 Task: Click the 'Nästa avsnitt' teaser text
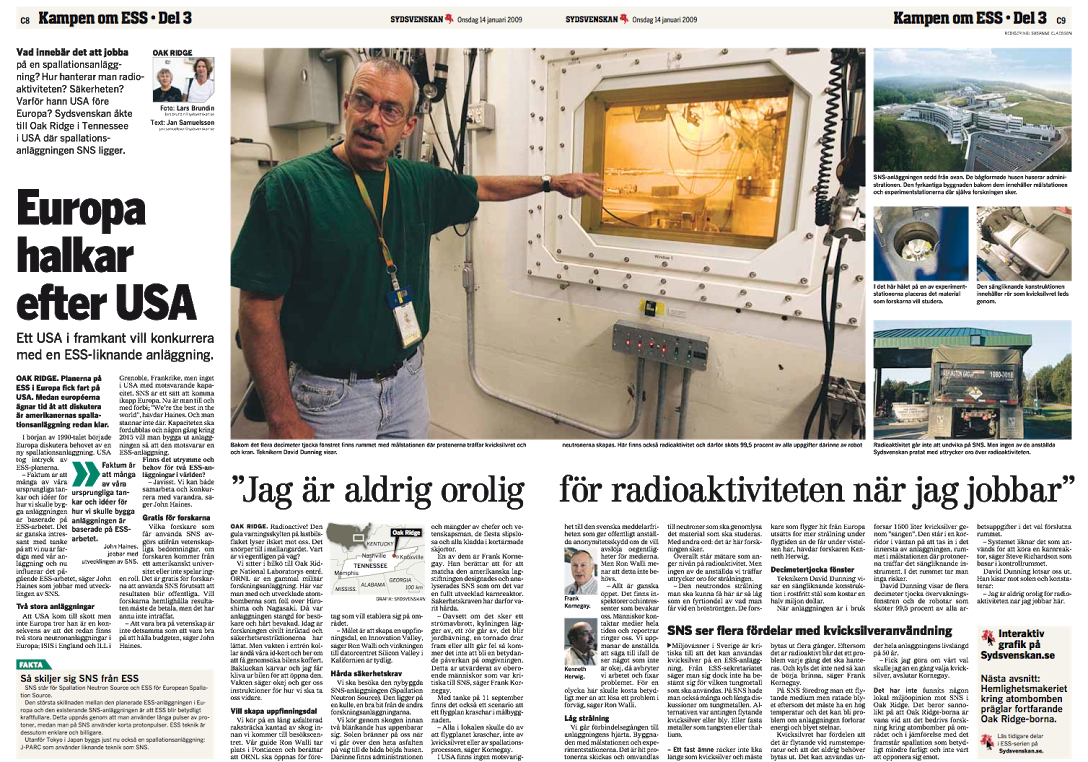click(1023, 699)
